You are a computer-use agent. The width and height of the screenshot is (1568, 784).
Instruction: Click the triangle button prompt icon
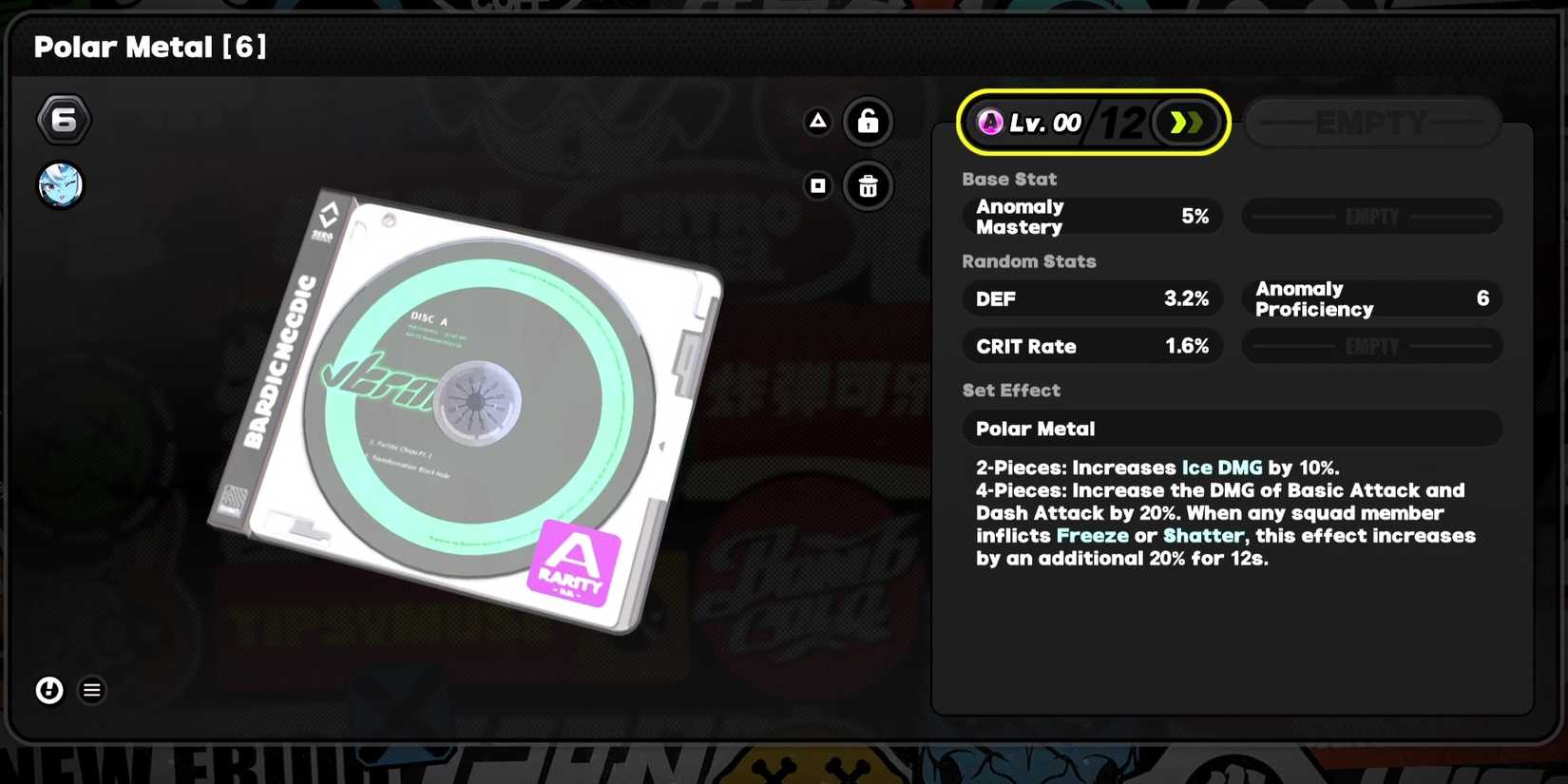tap(818, 121)
